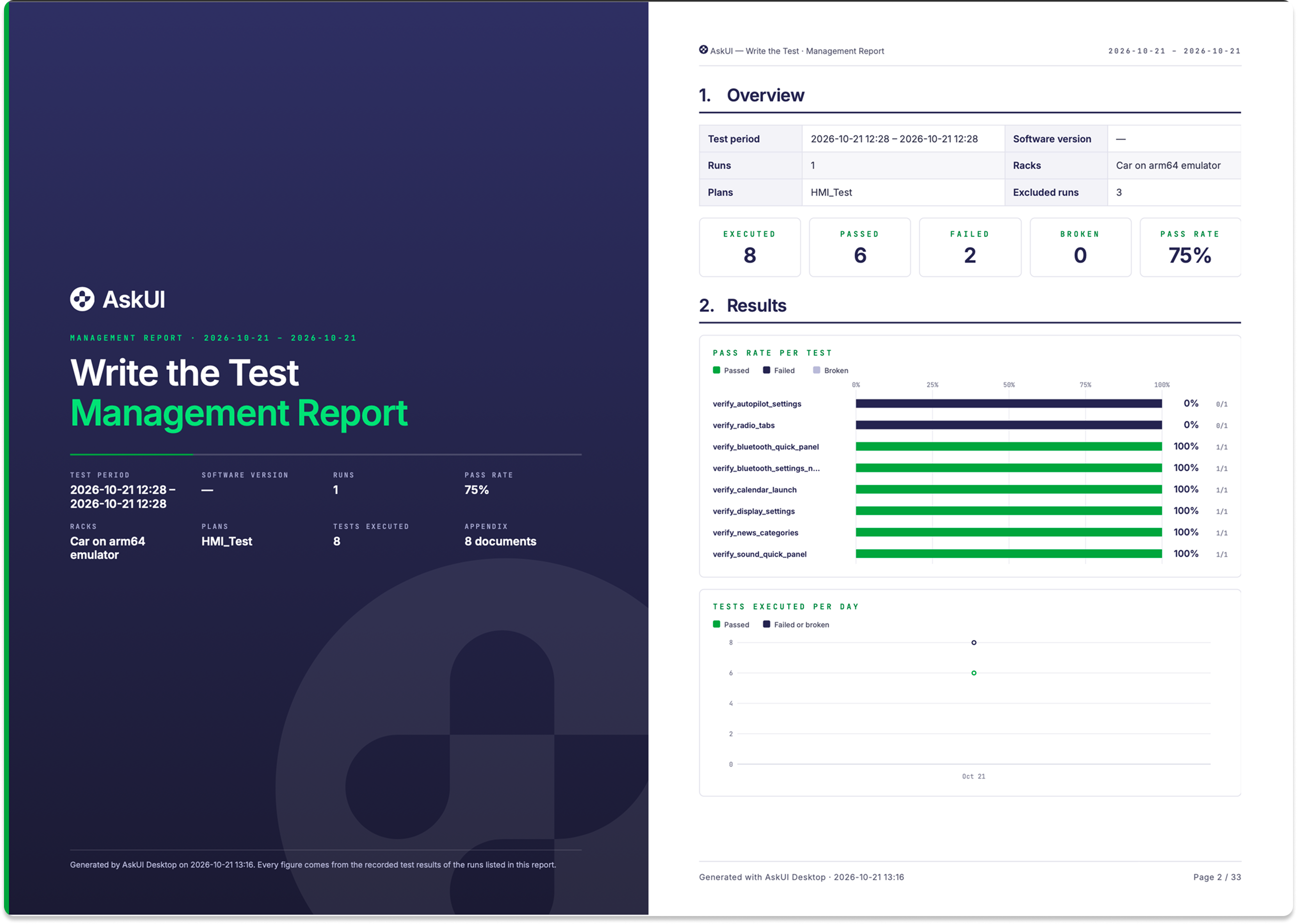The height and width of the screenshot is (924, 1297).
Task: Click the verify_calendar_launch green bar
Action: (x=1009, y=490)
